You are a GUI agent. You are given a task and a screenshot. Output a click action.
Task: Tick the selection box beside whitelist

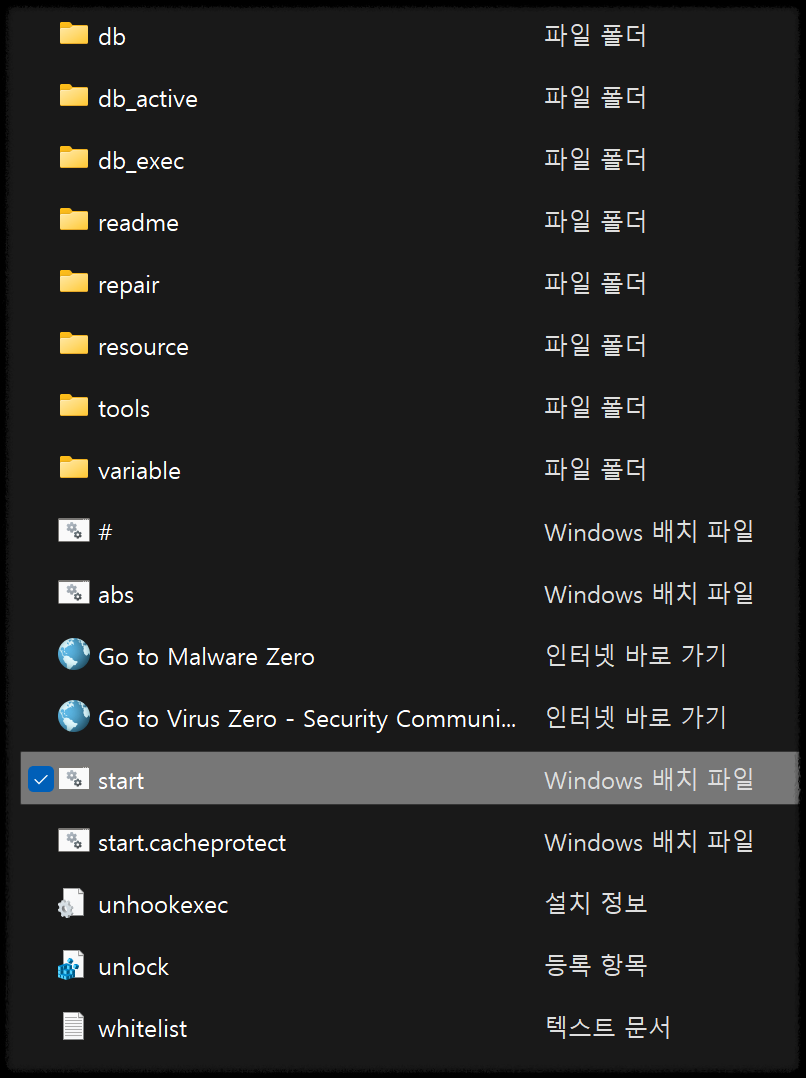pyautogui.click(x=39, y=1026)
